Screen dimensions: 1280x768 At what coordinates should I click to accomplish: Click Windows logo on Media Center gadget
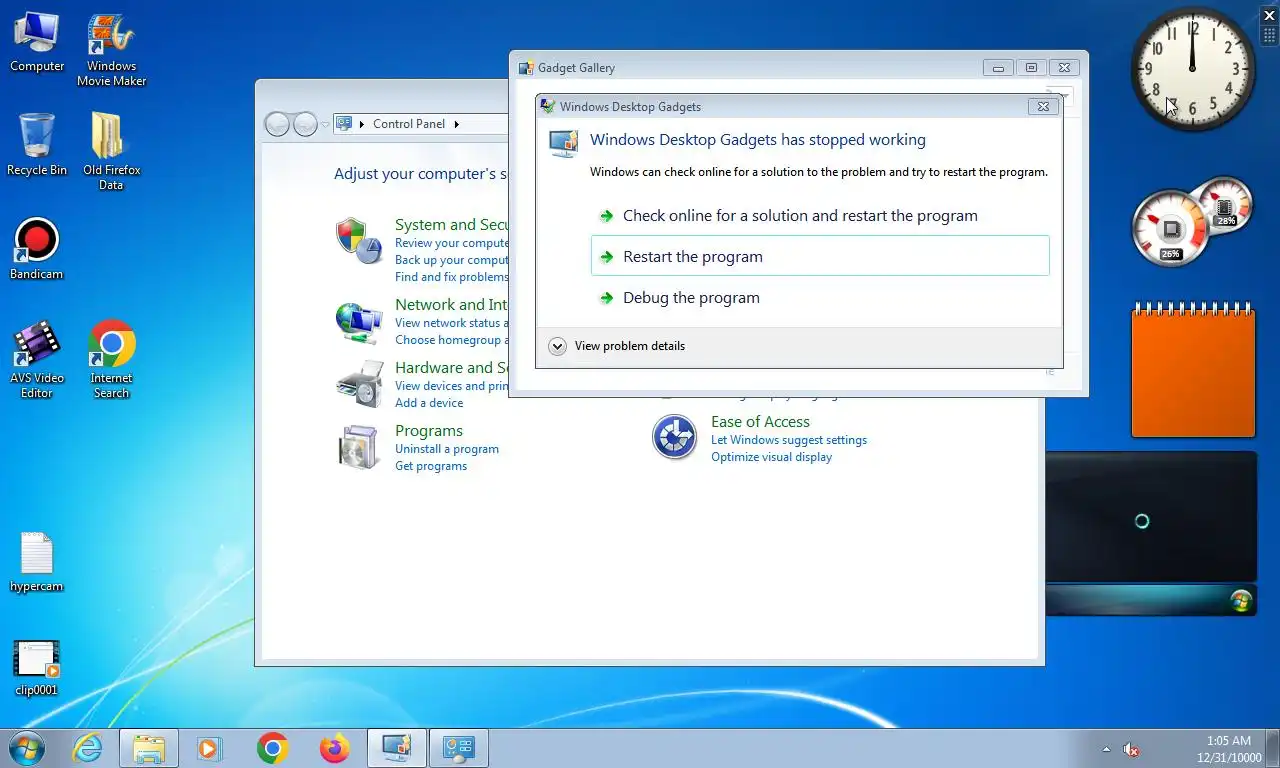point(1241,600)
